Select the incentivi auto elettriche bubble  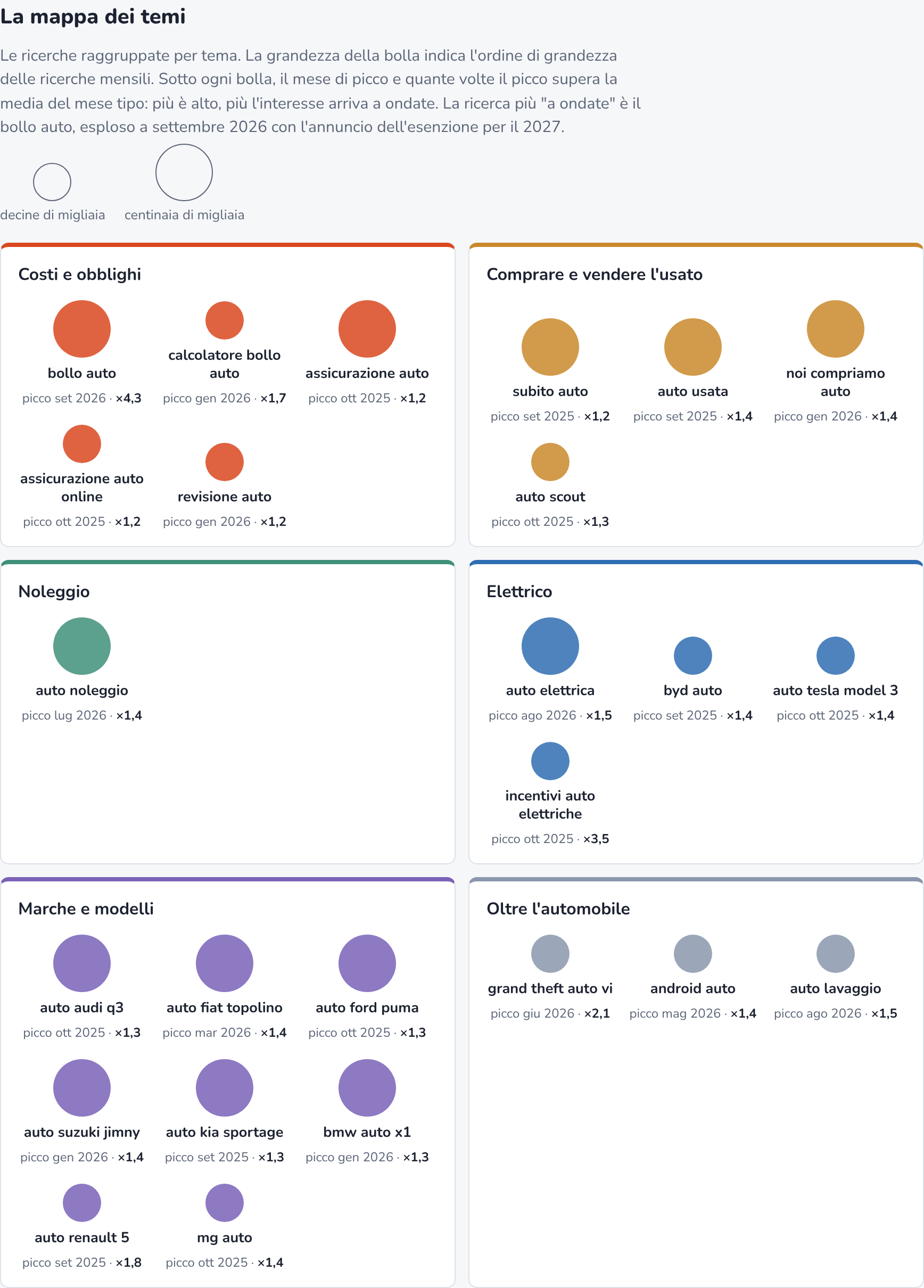point(550,761)
